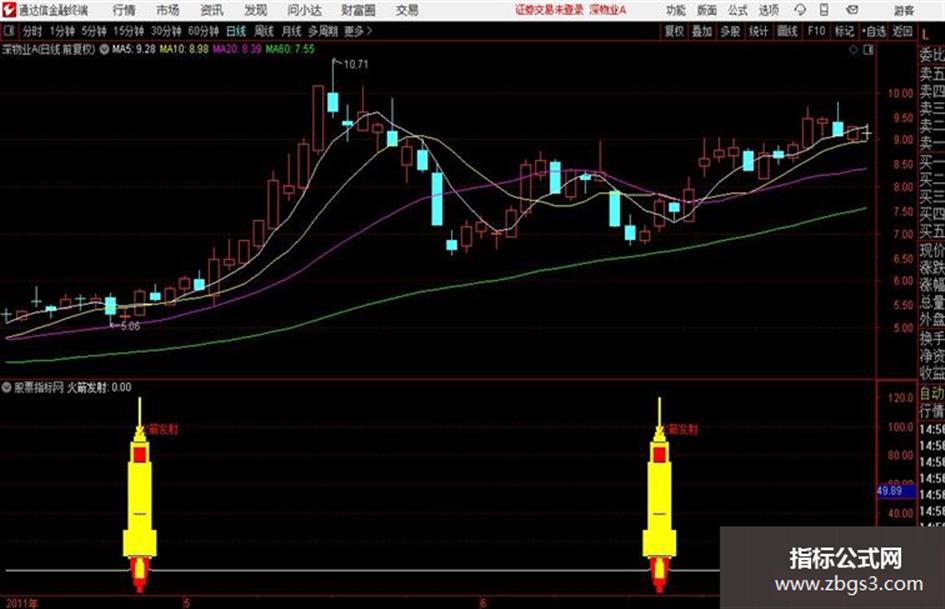
Task: Switch to the 60分钟 period tab
Action: [203, 31]
